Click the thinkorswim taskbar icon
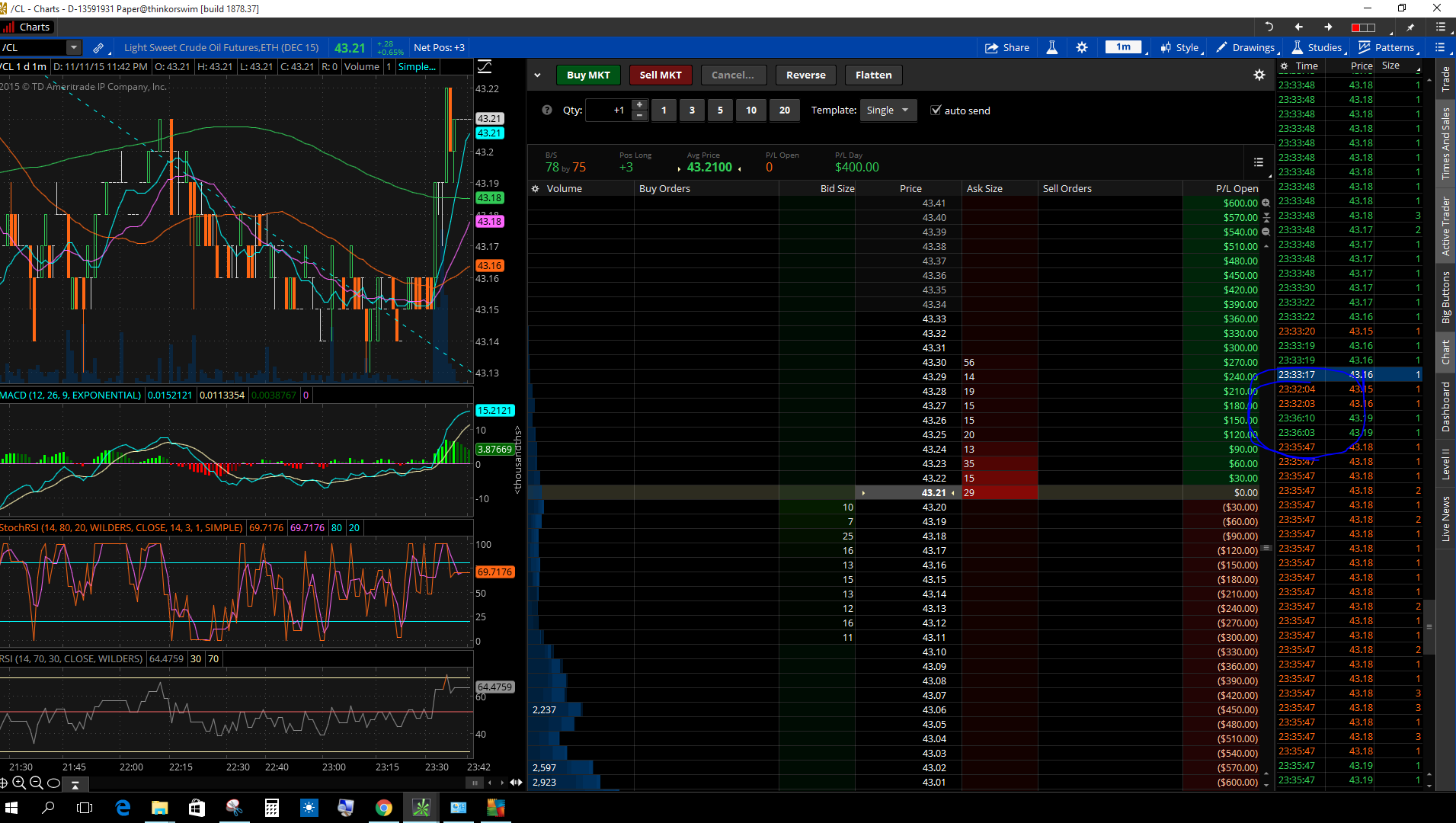The height and width of the screenshot is (823, 1456). [x=421, y=808]
